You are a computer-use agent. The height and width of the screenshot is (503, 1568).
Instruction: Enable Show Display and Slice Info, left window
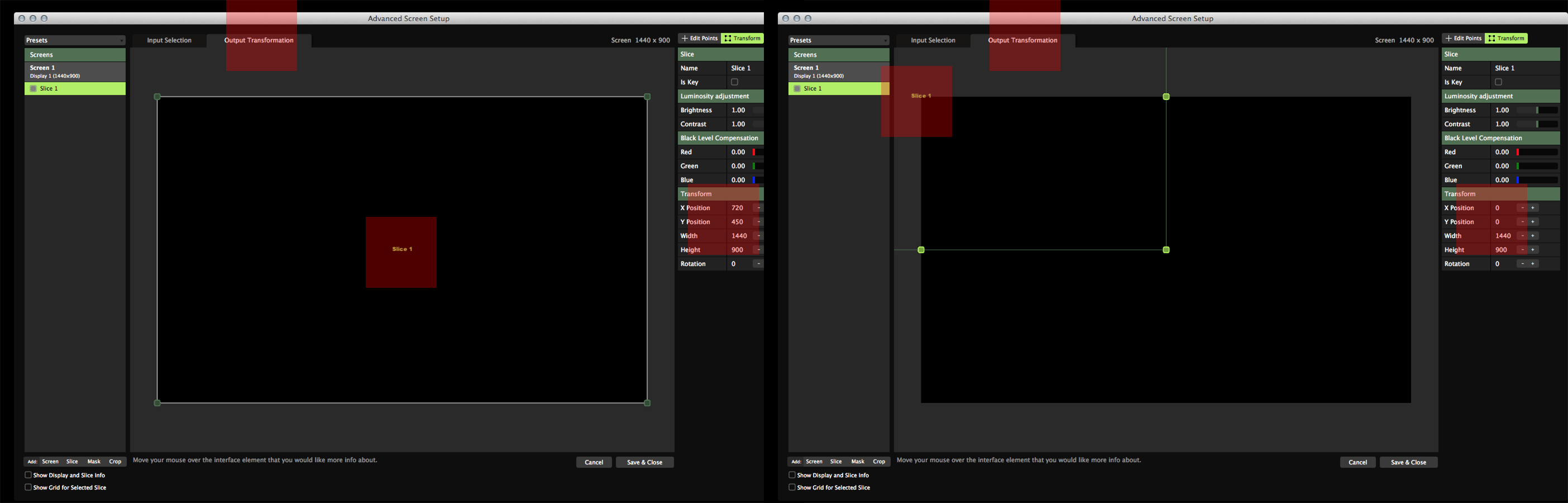28,475
